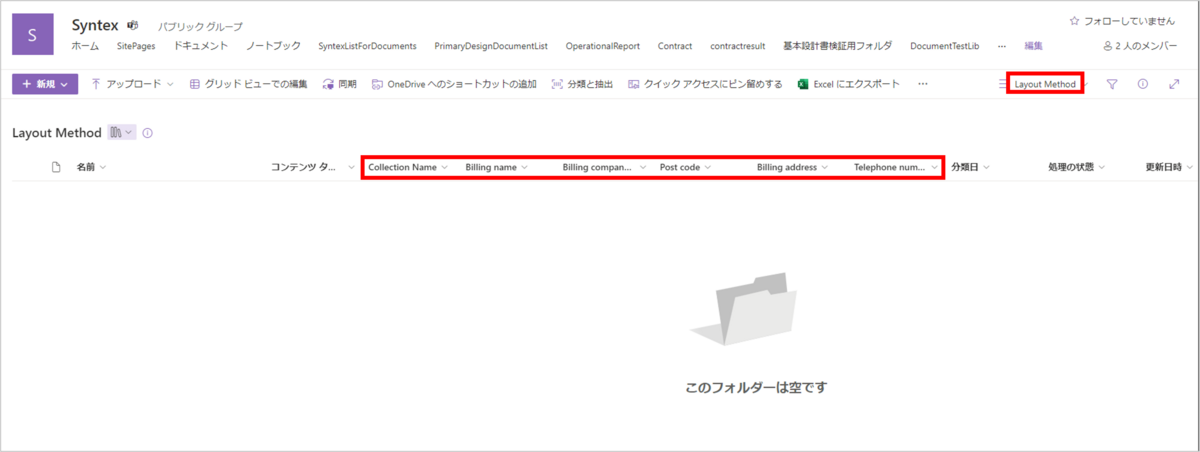Open the DocumentTestLib navigation link

click(944, 46)
